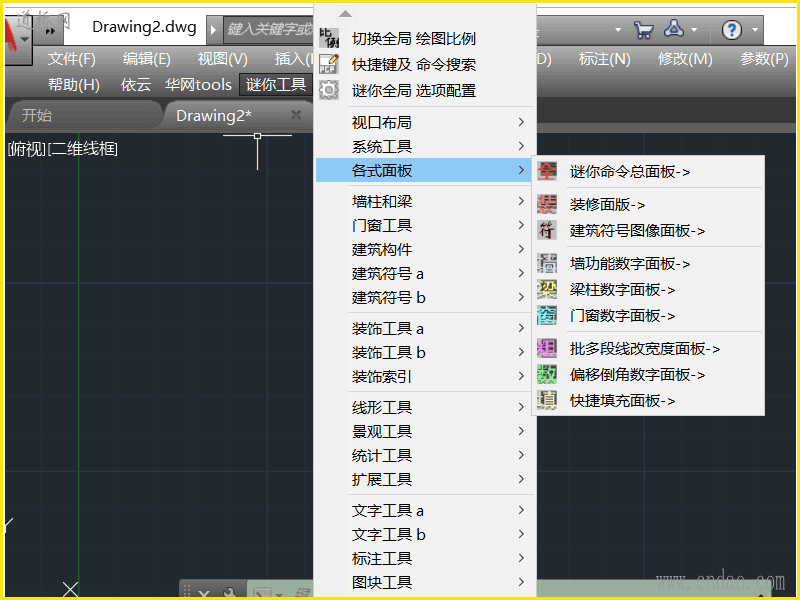Open the 标注(N) menu
Screen dimensions: 800x600
605,59
